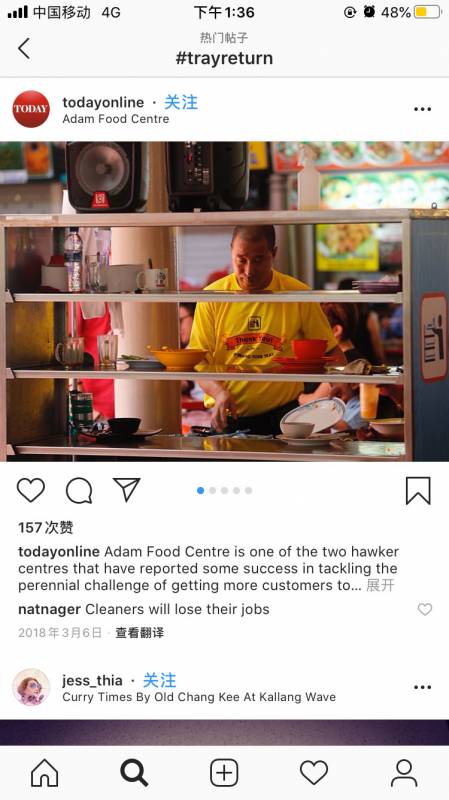The width and height of the screenshot is (449, 800).
Task: Save the post with the bookmark icon
Action: (x=418, y=491)
